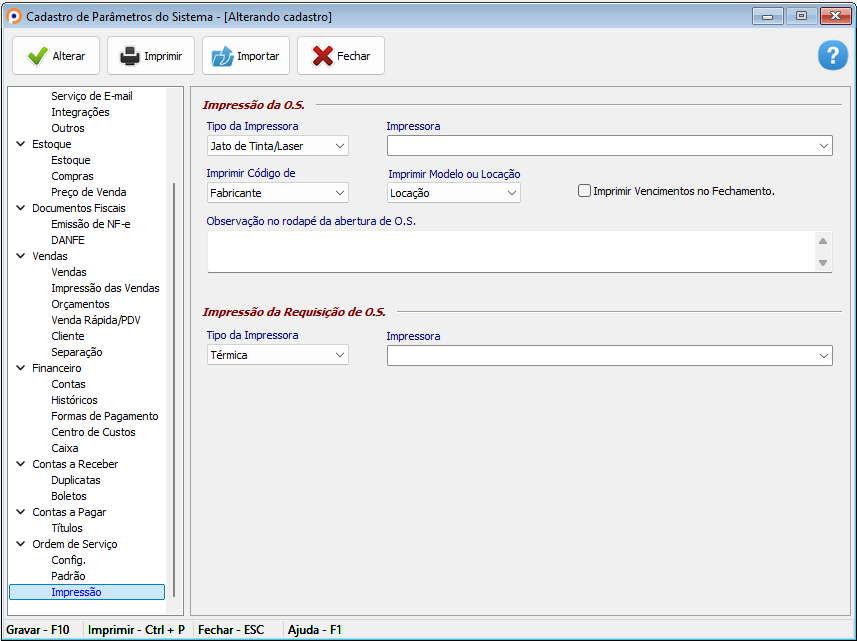This screenshot has height=641, width=857.
Task: Open Venda Rápida/PDV settings in tree
Action: 95,320
